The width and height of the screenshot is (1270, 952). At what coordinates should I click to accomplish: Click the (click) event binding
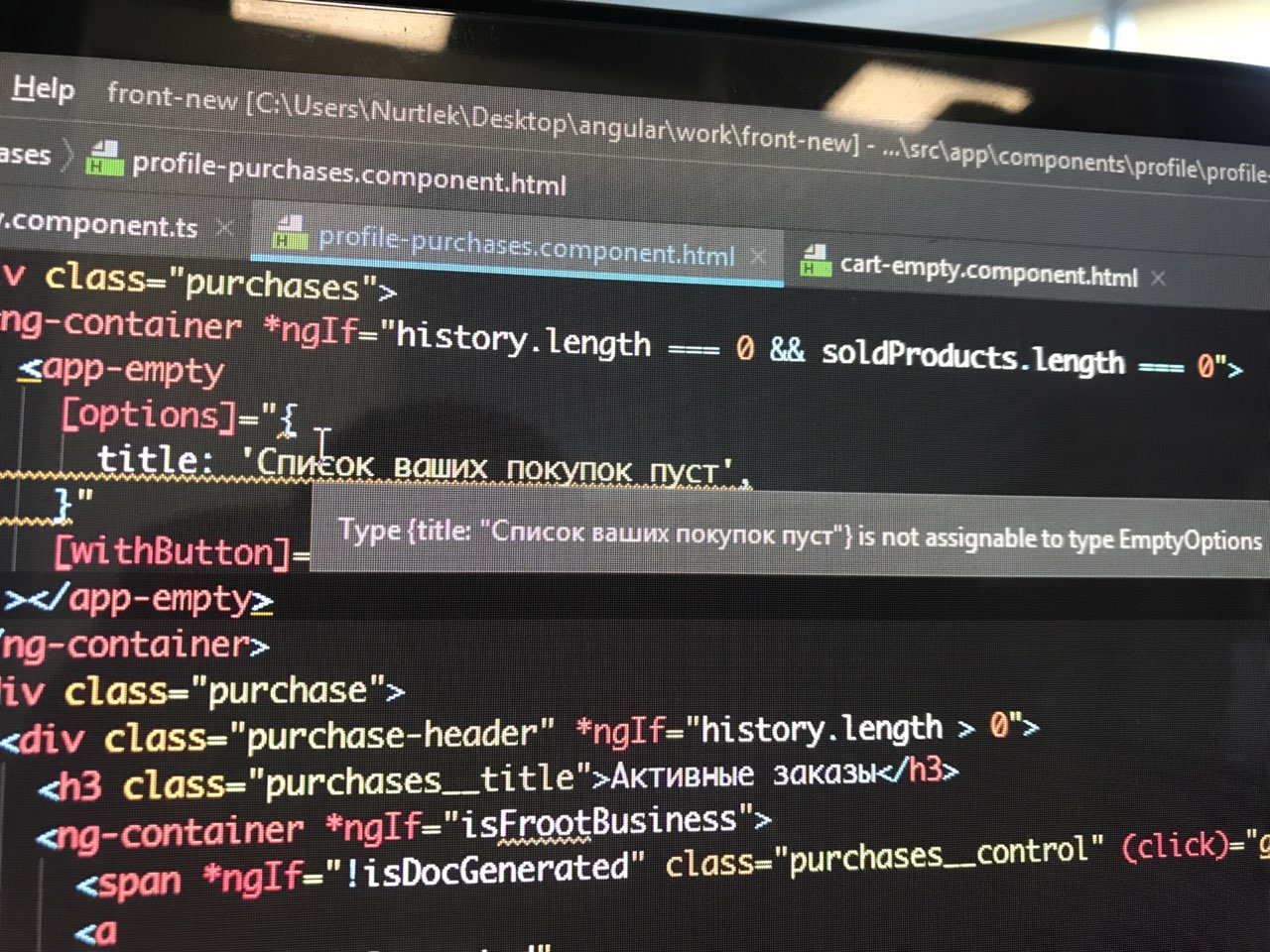click(1175, 846)
